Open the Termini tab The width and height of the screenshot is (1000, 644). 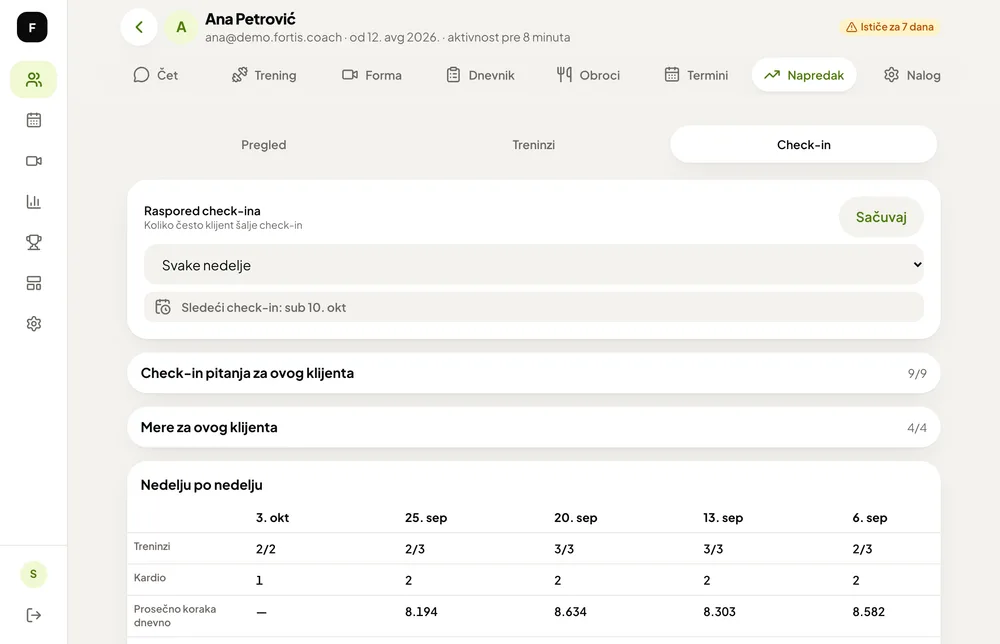[x=696, y=75]
